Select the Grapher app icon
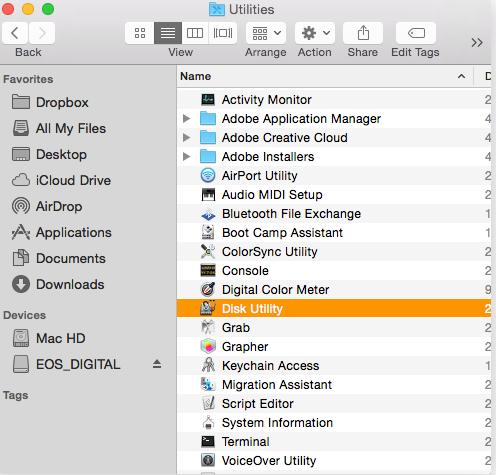The height and width of the screenshot is (475, 496). click(208, 346)
